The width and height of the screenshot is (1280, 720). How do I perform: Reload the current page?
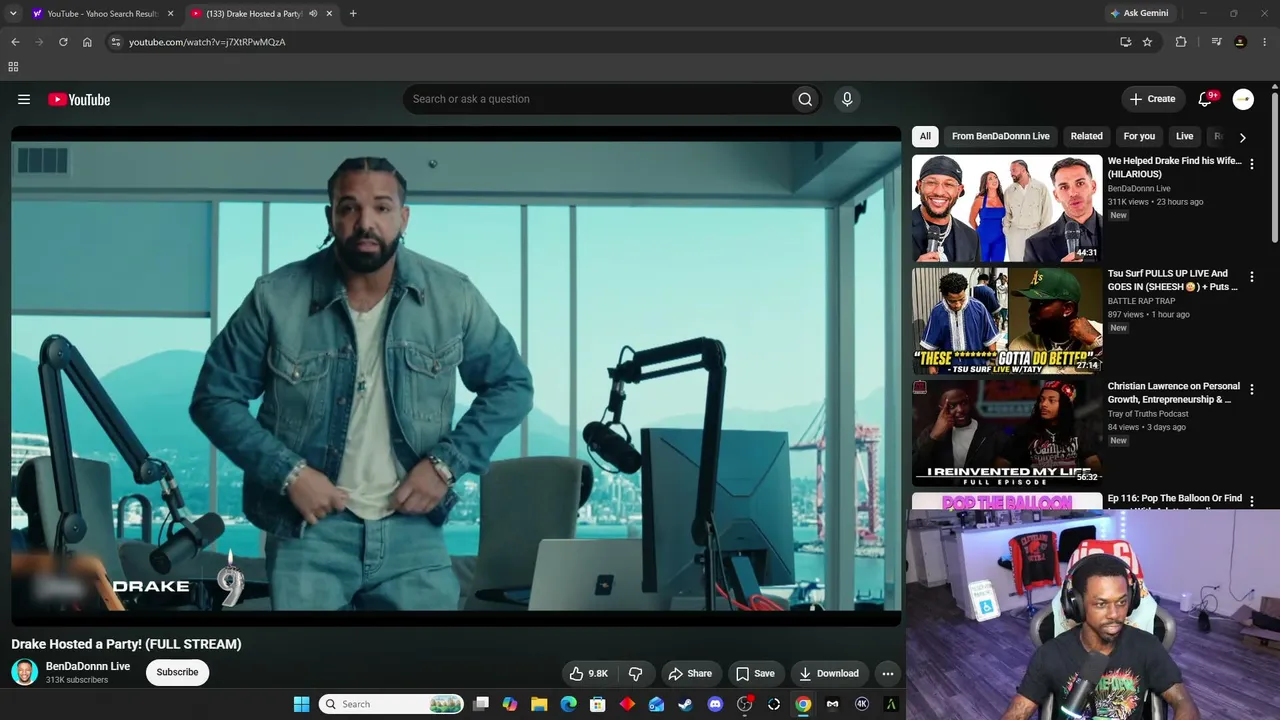[63, 42]
